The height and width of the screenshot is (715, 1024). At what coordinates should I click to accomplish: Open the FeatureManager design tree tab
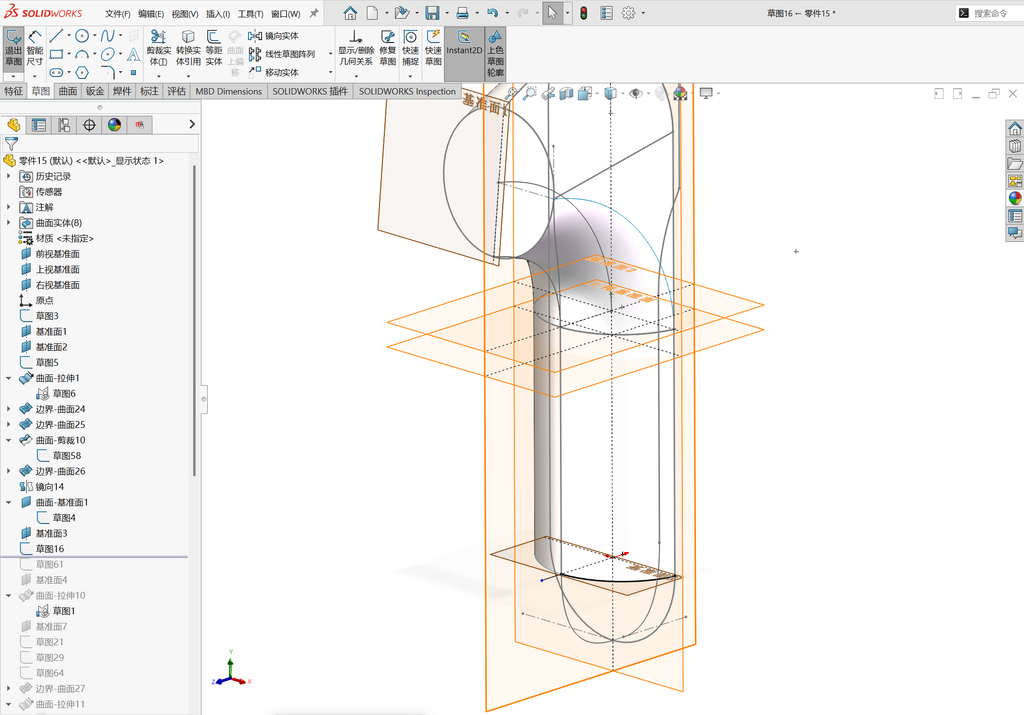(14, 125)
